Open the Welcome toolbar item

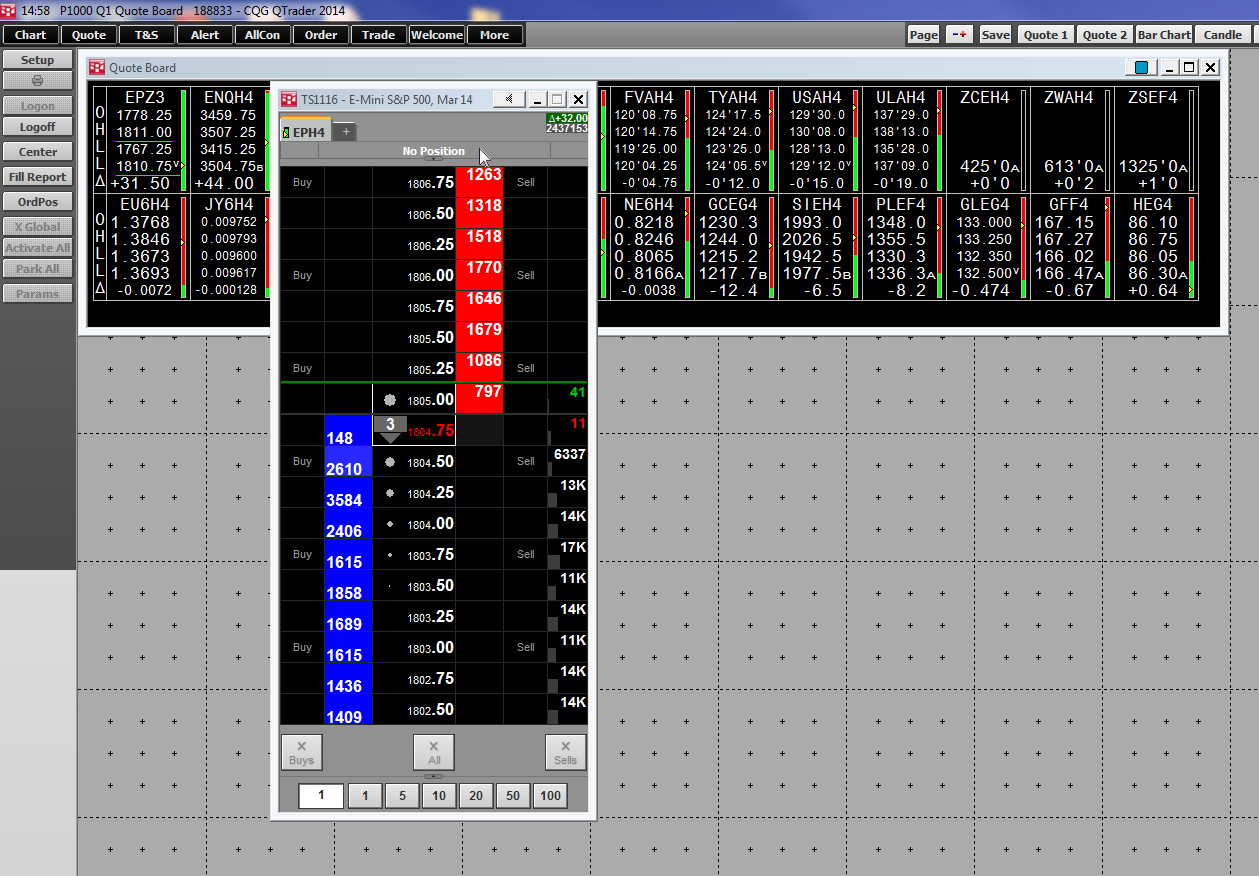[x=437, y=35]
